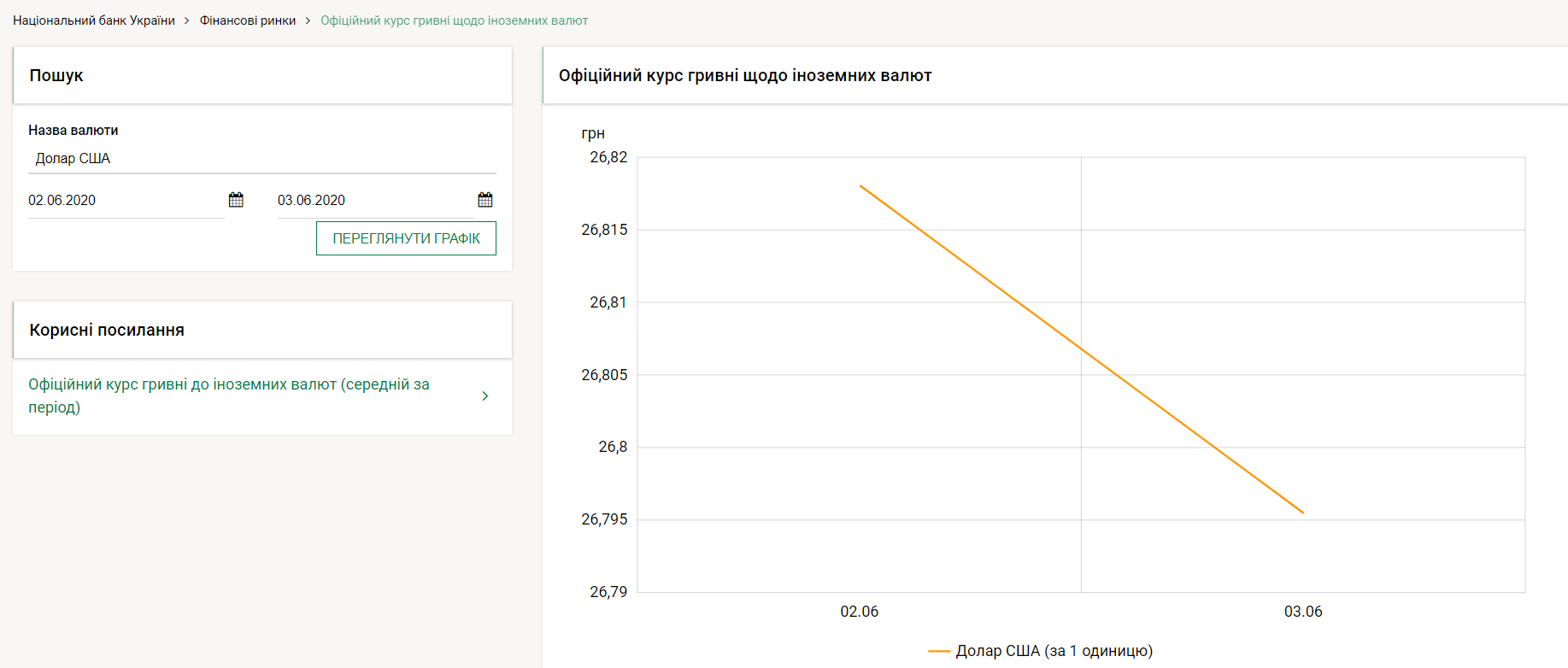The height and width of the screenshot is (668, 1568).
Task: Click the orange exchange rate line on chart
Action: [x=1081, y=349]
